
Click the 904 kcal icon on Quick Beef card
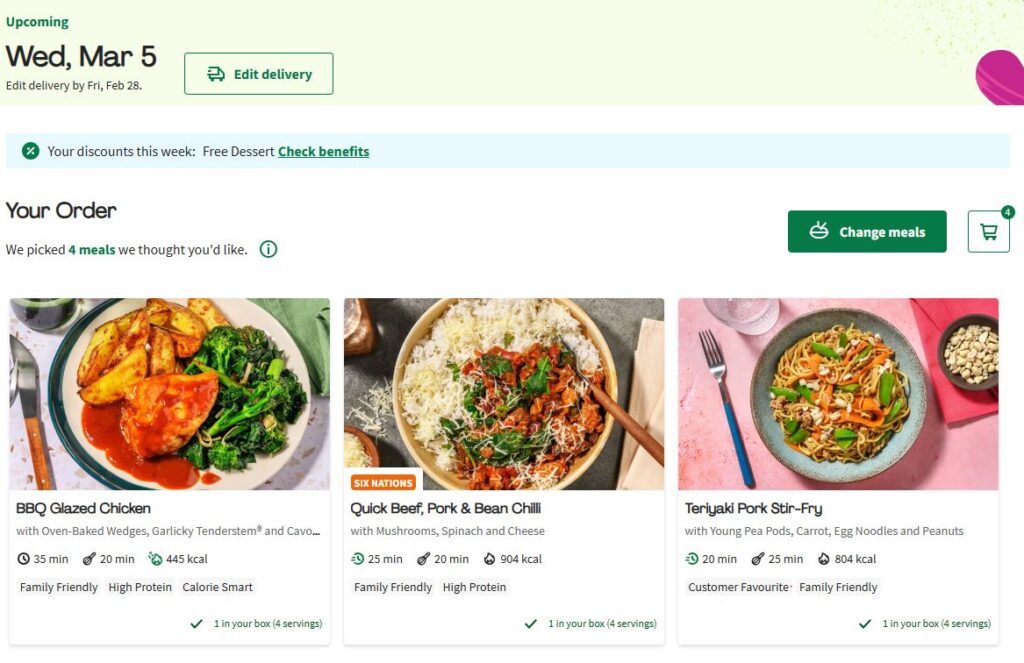(489, 559)
